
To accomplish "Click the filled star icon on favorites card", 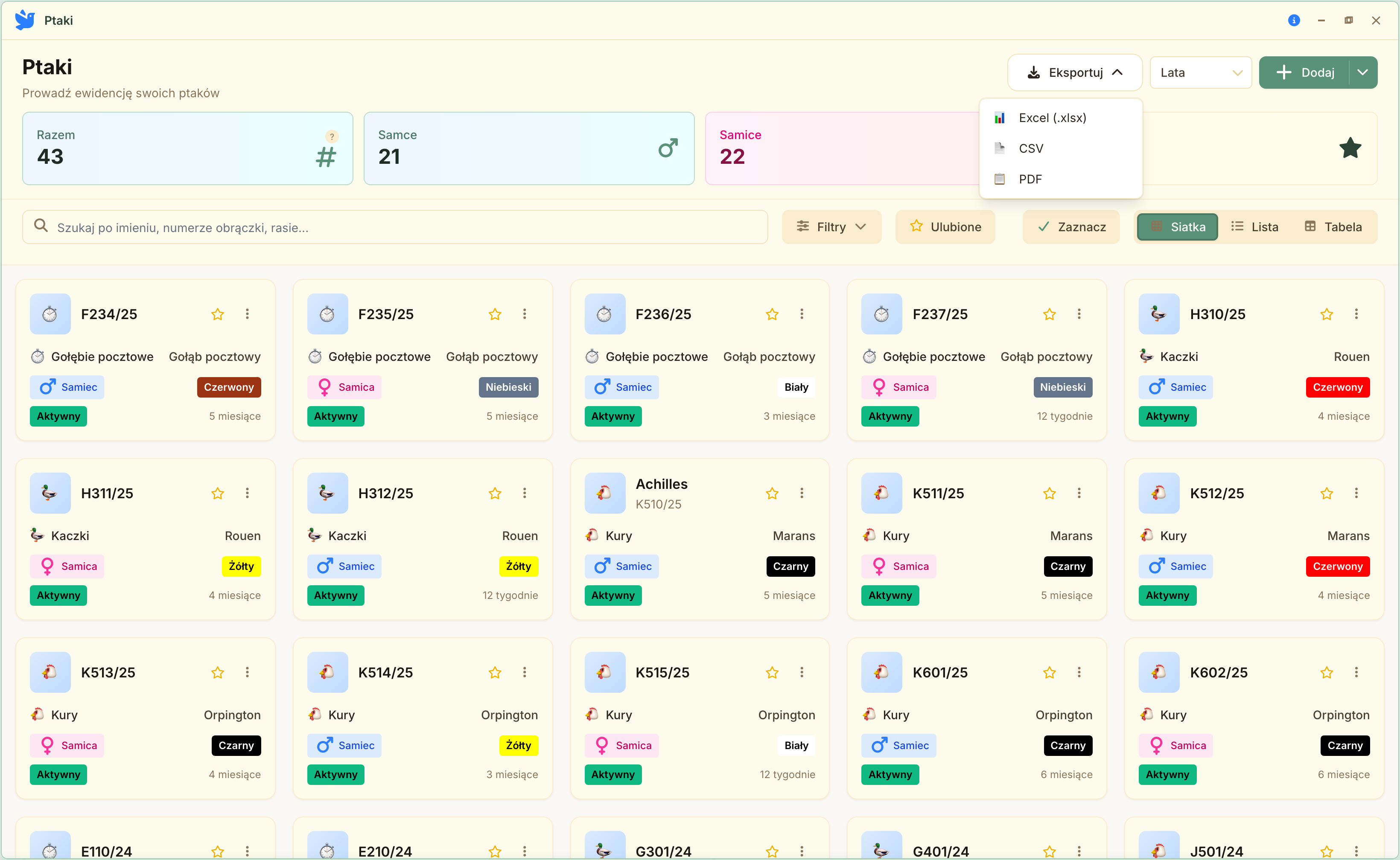I will [1350, 148].
